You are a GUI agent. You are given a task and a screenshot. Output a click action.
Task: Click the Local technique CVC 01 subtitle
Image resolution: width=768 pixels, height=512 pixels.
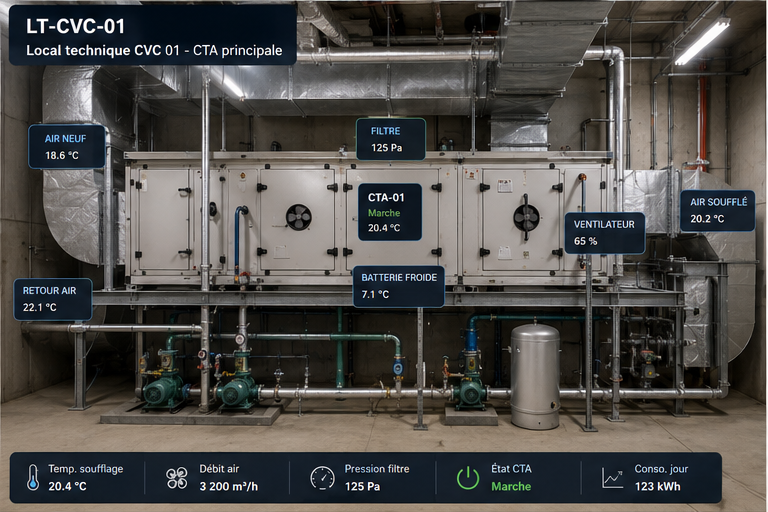pyautogui.click(x=154, y=50)
